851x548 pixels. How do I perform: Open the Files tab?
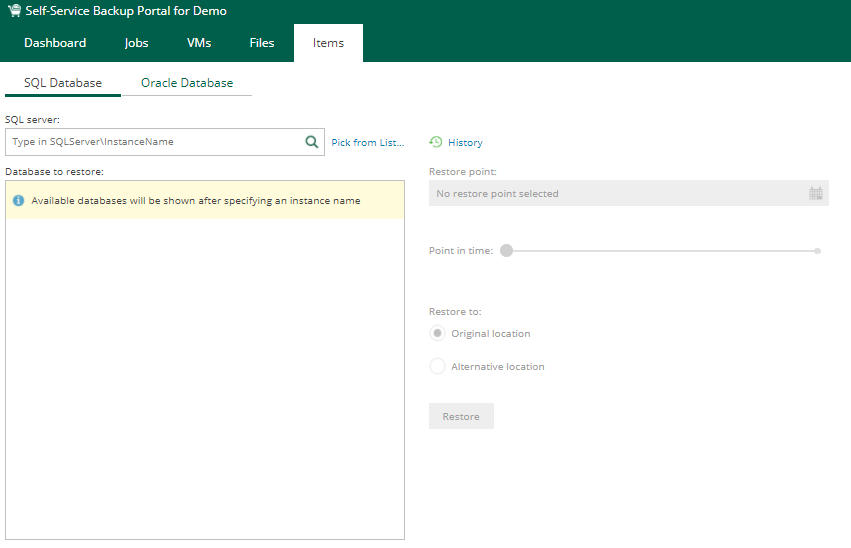coord(262,43)
